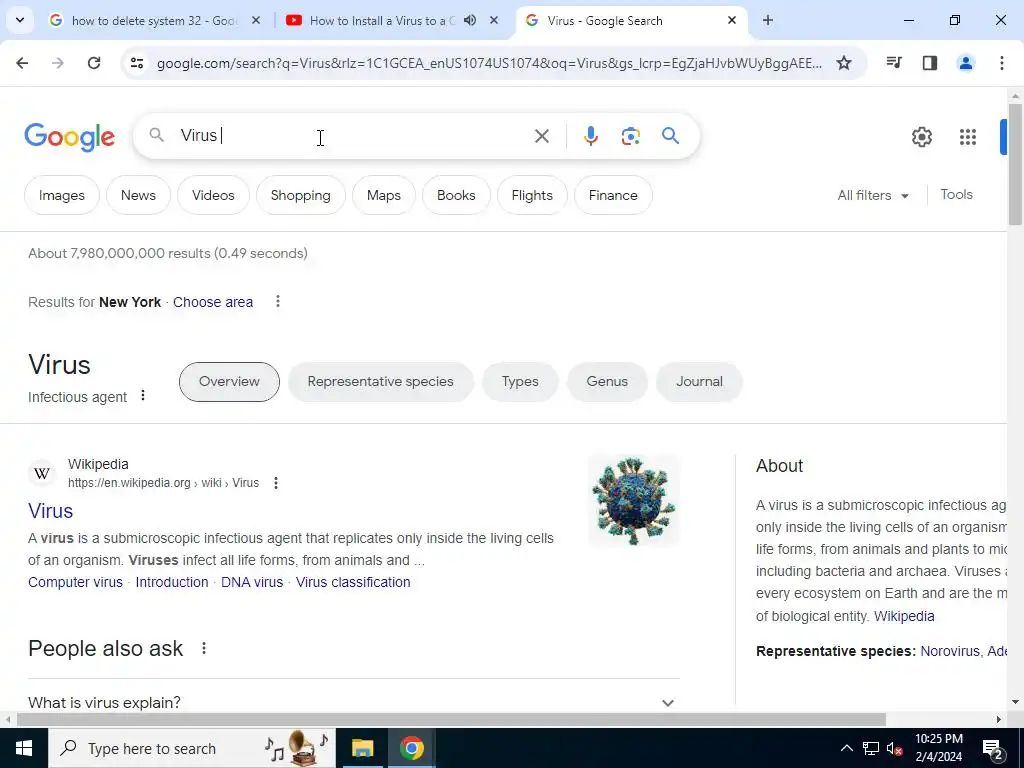
Task: Mute the audio on the YouTube tab
Action: pyautogui.click(x=470, y=20)
